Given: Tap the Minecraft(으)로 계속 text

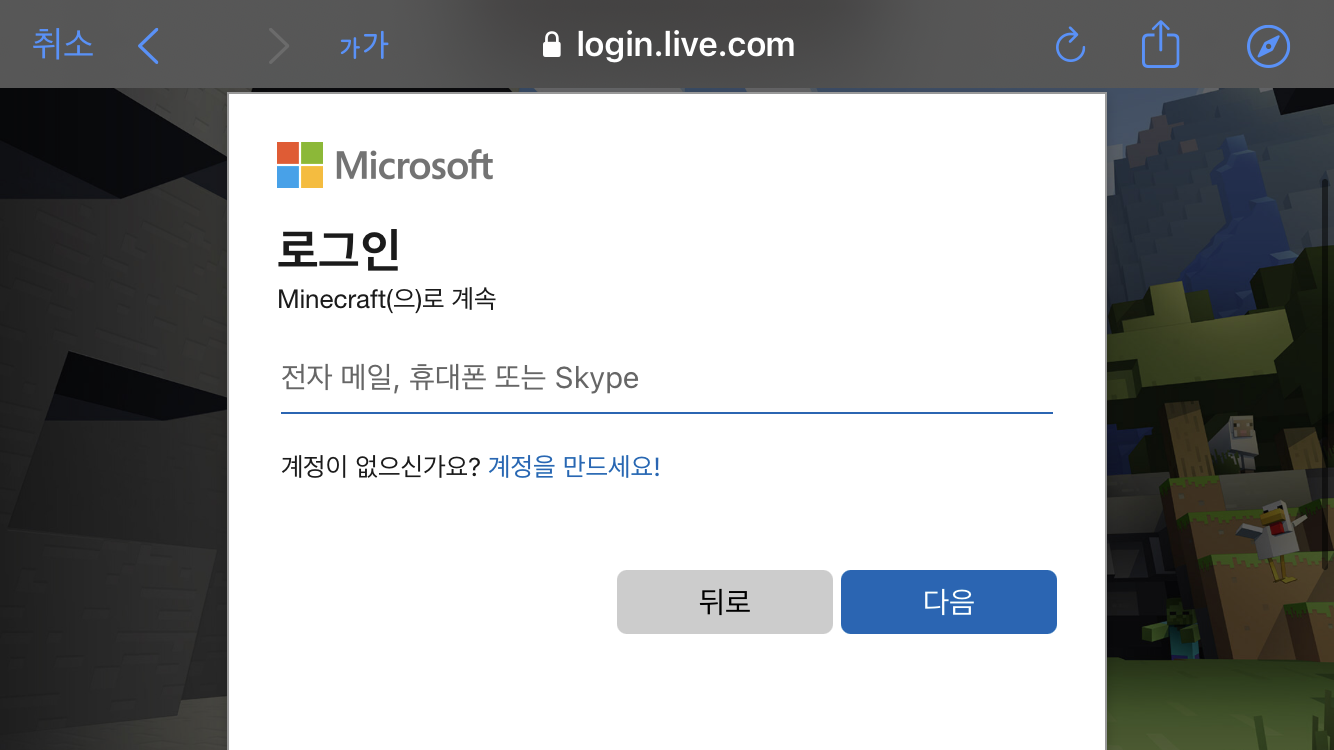Looking at the screenshot, I should 386,299.
